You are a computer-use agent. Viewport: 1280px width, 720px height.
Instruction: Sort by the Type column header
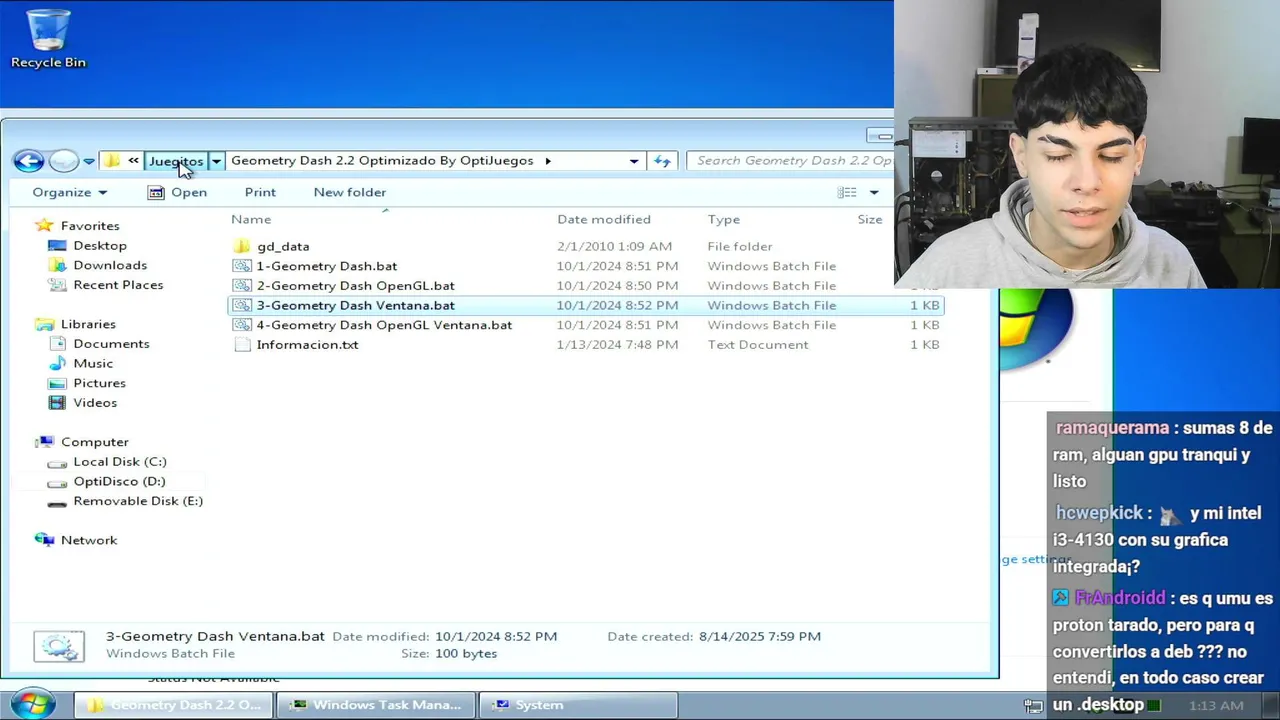click(x=724, y=219)
